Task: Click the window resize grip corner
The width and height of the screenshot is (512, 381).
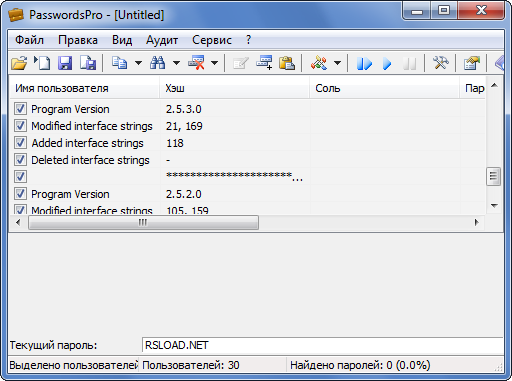Action: tap(498, 367)
